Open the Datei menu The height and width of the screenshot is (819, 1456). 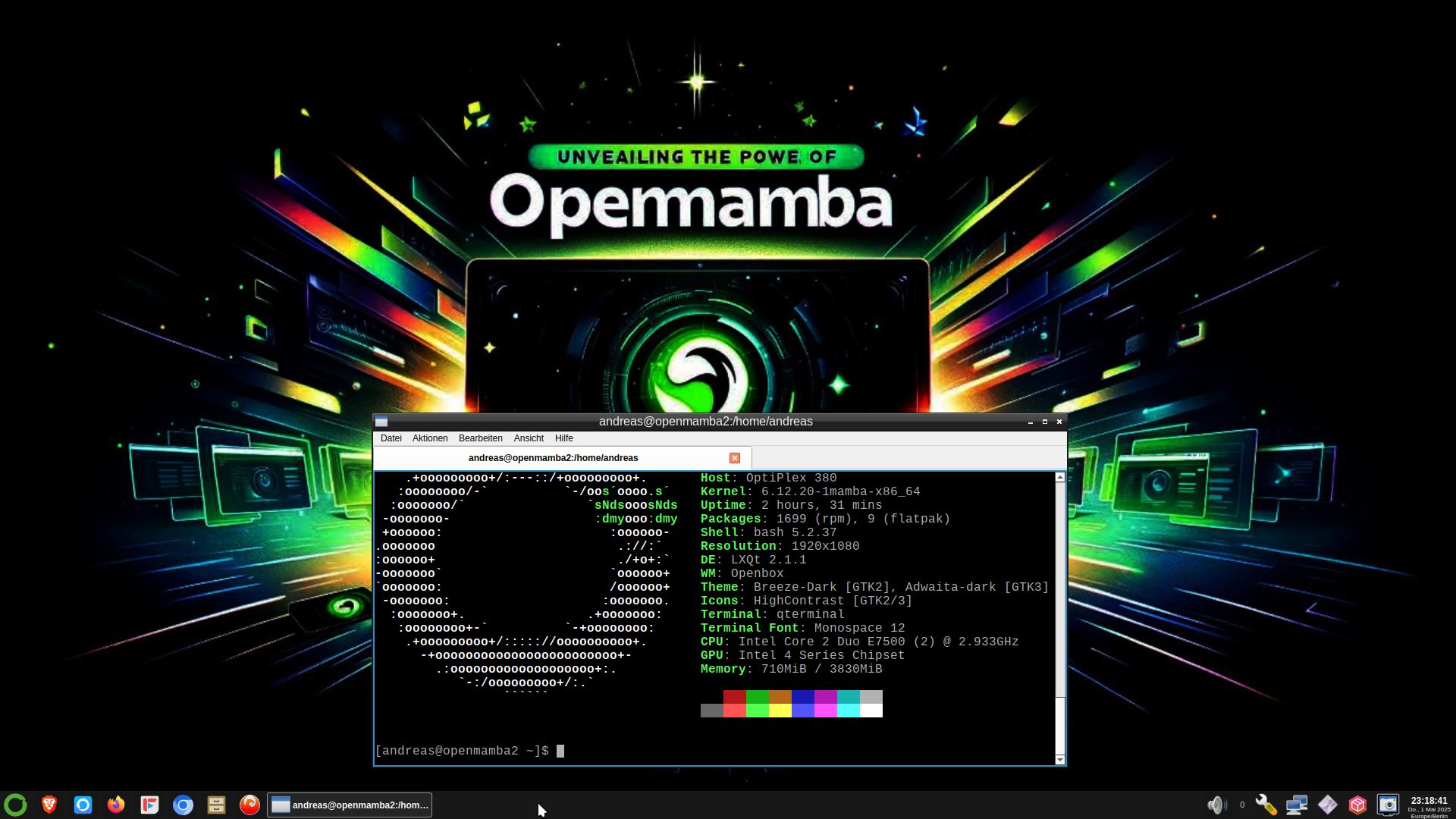coord(391,438)
